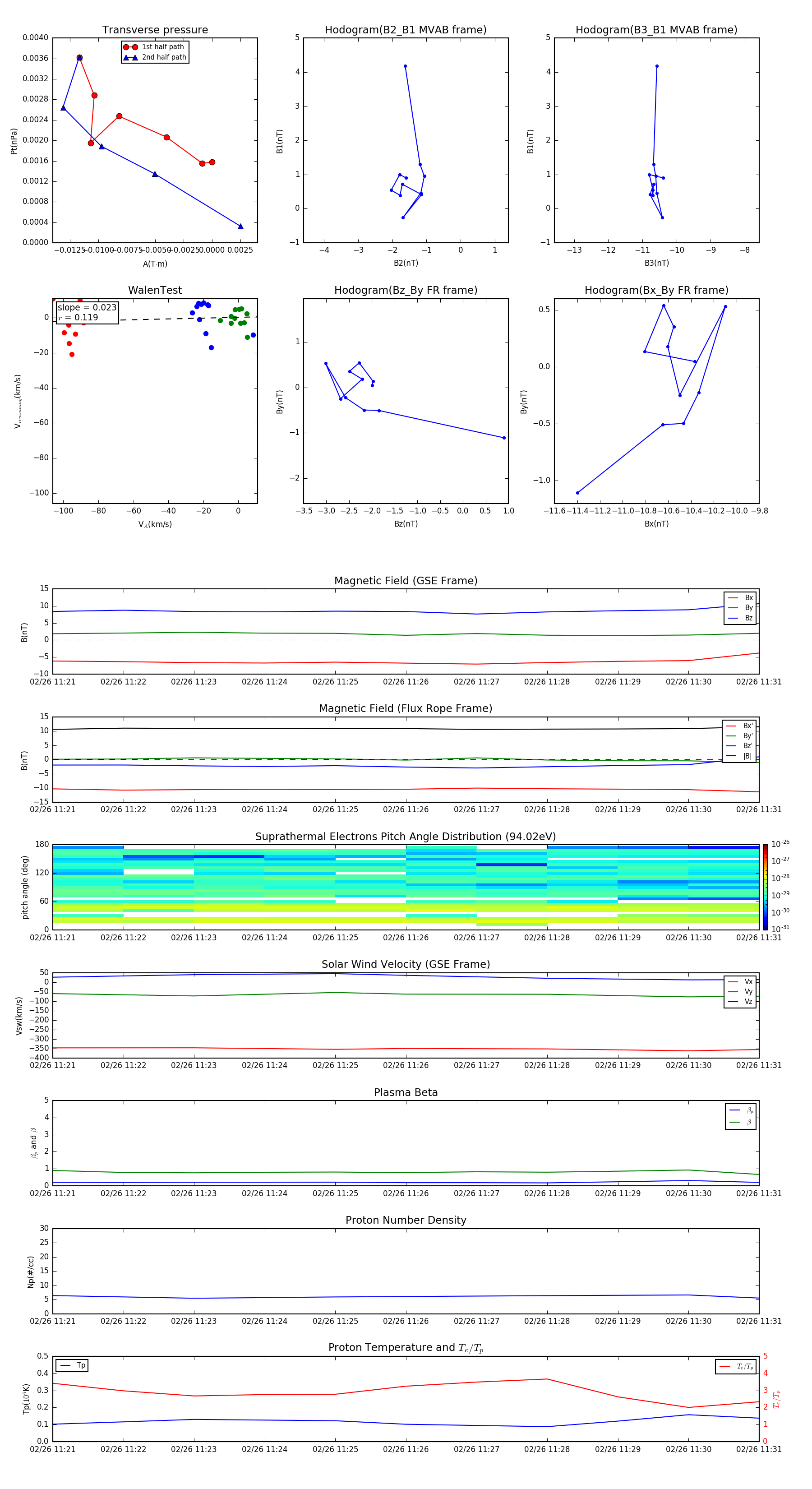Select the 'Bz' legend entry in GSE magnetic field panel
This screenshot has height=1489, width=812.
point(740,618)
